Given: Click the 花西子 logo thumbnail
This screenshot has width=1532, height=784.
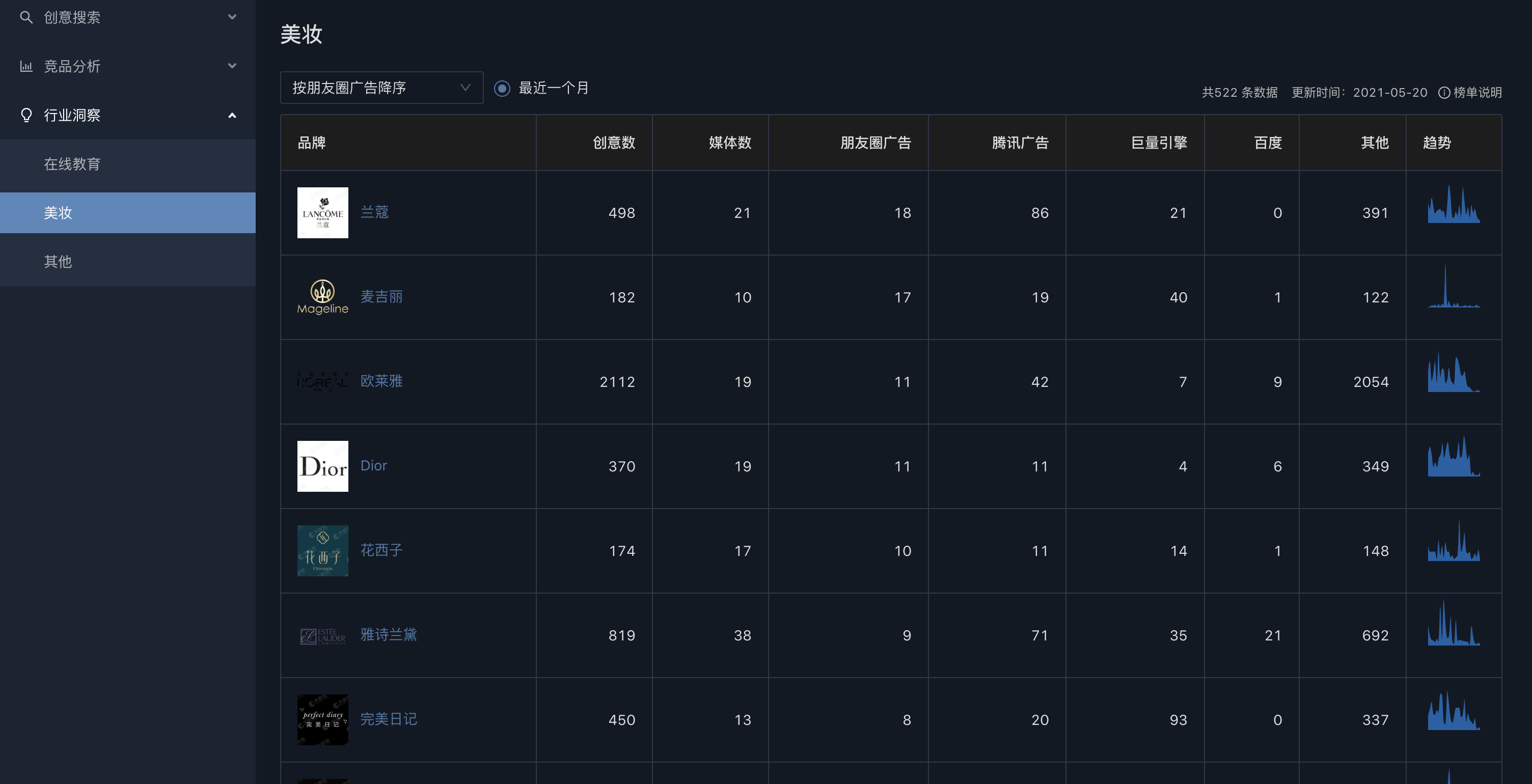Looking at the screenshot, I should 322,550.
